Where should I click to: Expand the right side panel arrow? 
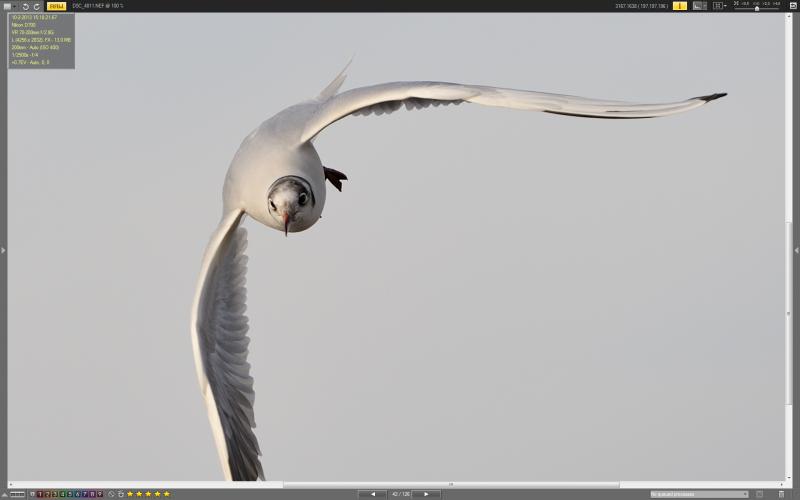point(796,250)
